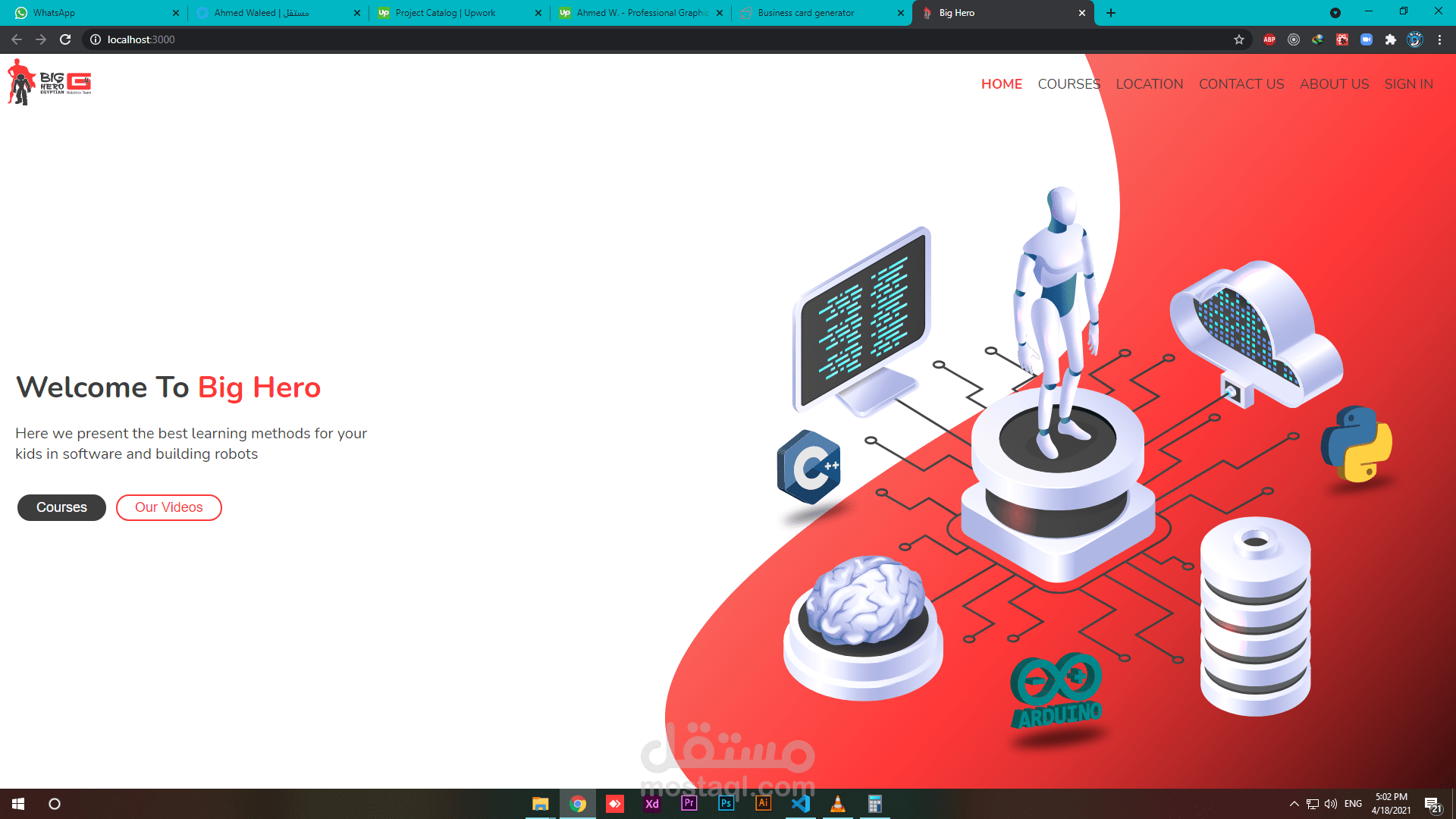1456x819 pixels.
Task: Select COURSES in the navigation bar
Action: [x=1069, y=84]
